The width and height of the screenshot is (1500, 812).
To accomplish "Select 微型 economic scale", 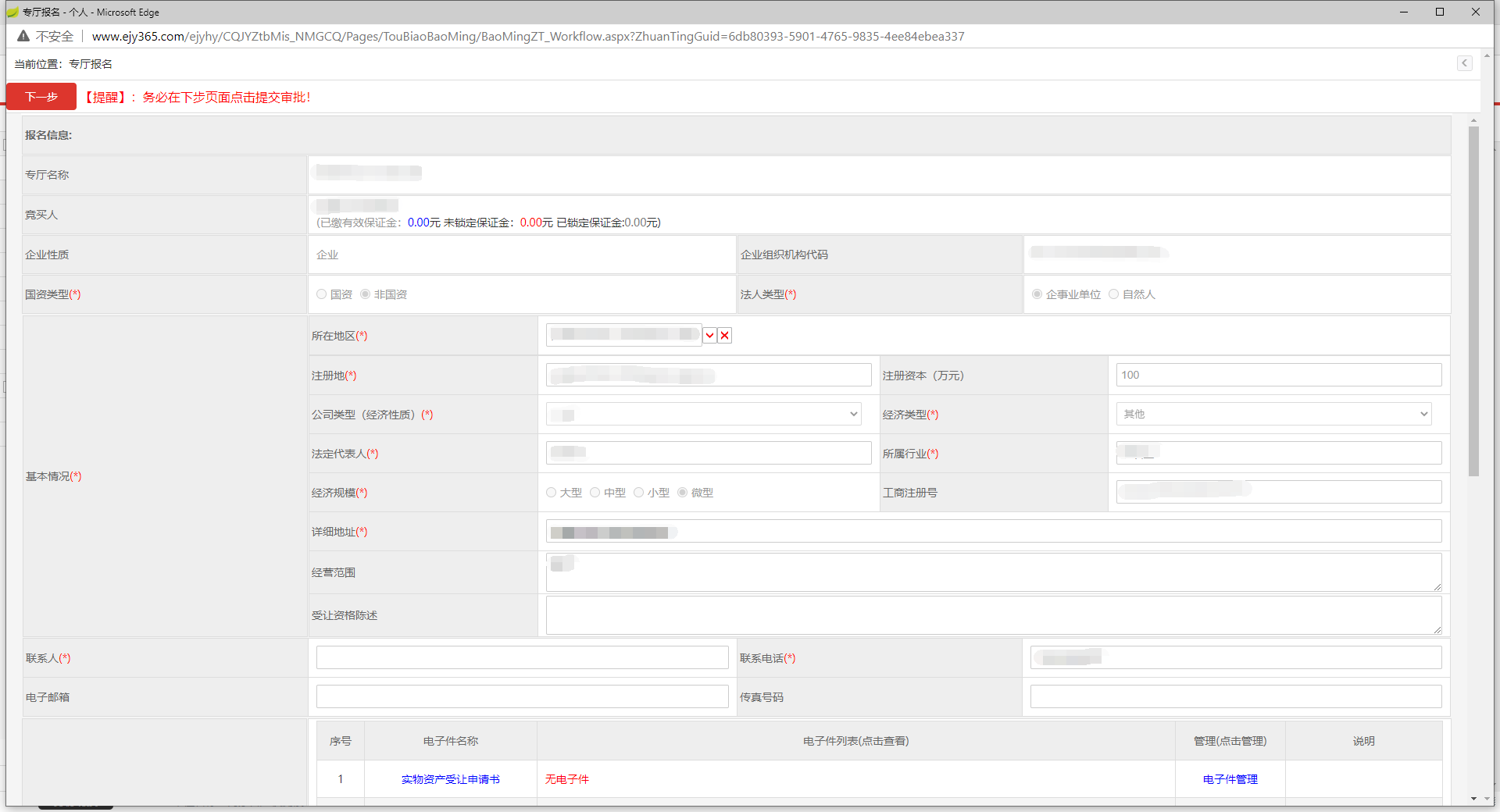I will [682, 493].
